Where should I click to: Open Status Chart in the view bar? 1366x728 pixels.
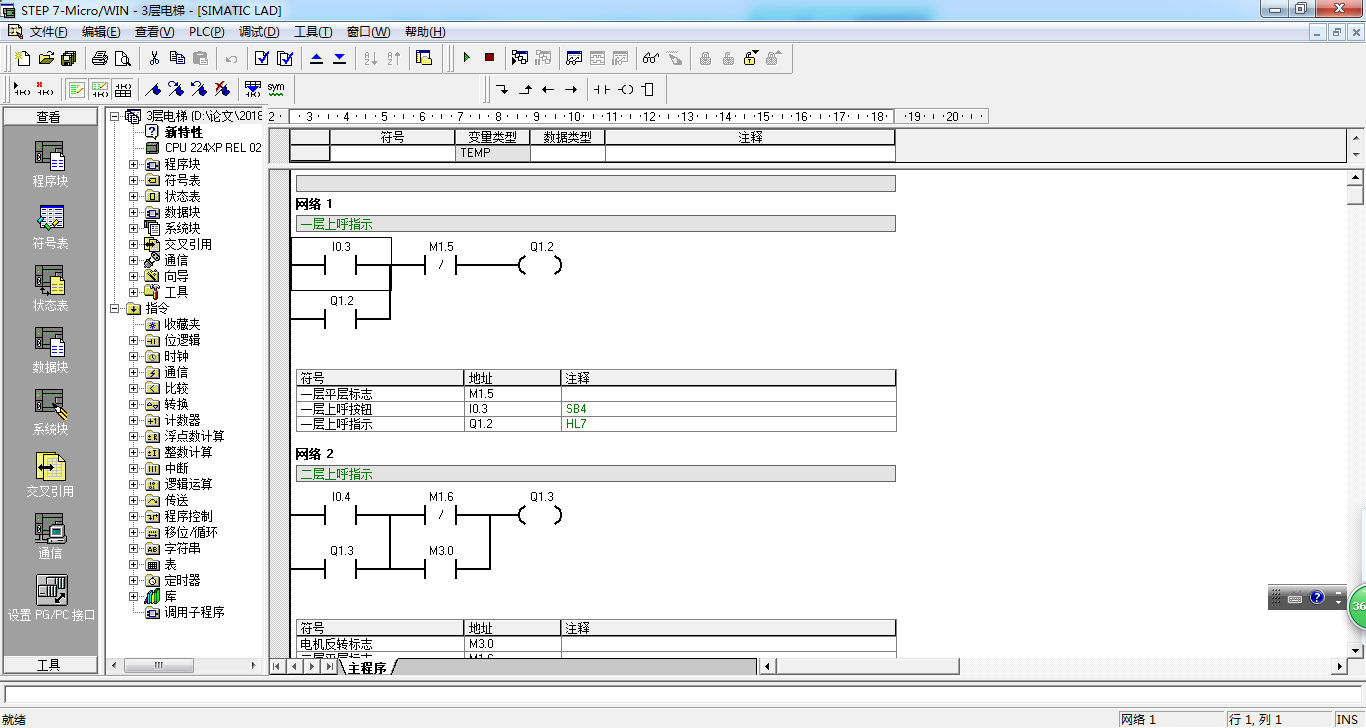[50, 289]
